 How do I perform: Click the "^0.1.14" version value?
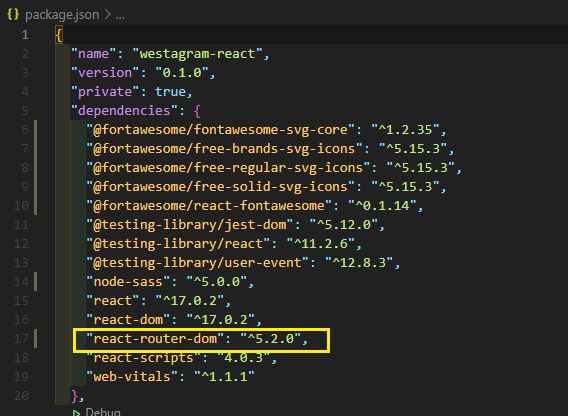pos(383,206)
